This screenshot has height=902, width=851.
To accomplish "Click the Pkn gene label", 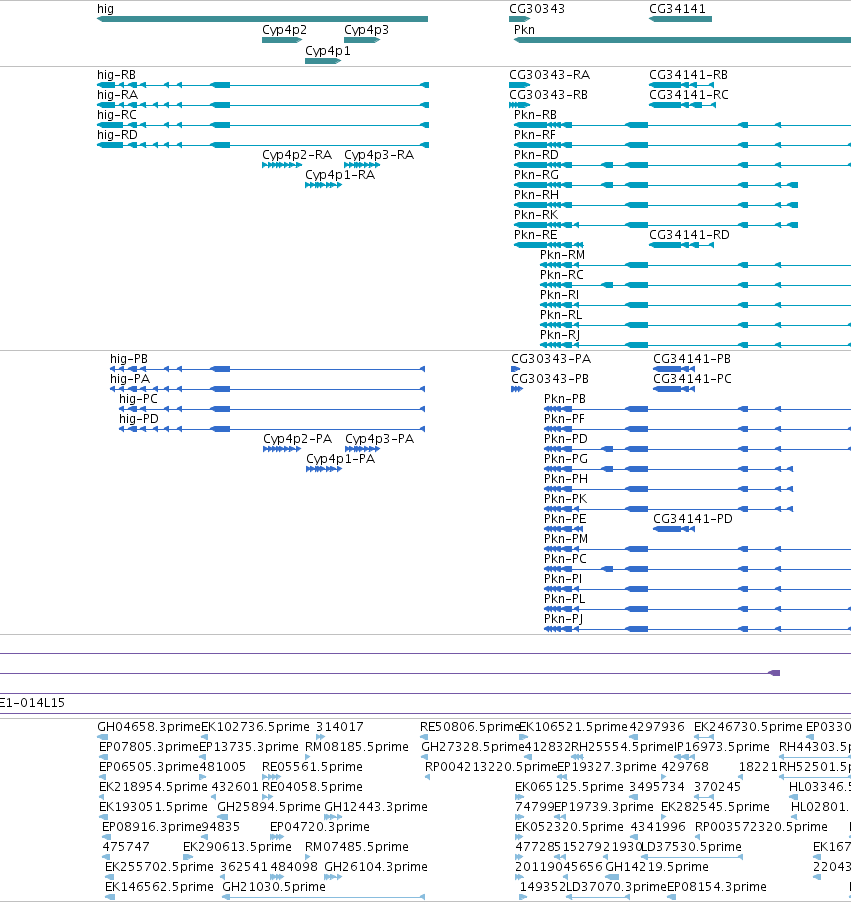I will pyautogui.click(x=524, y=30).
